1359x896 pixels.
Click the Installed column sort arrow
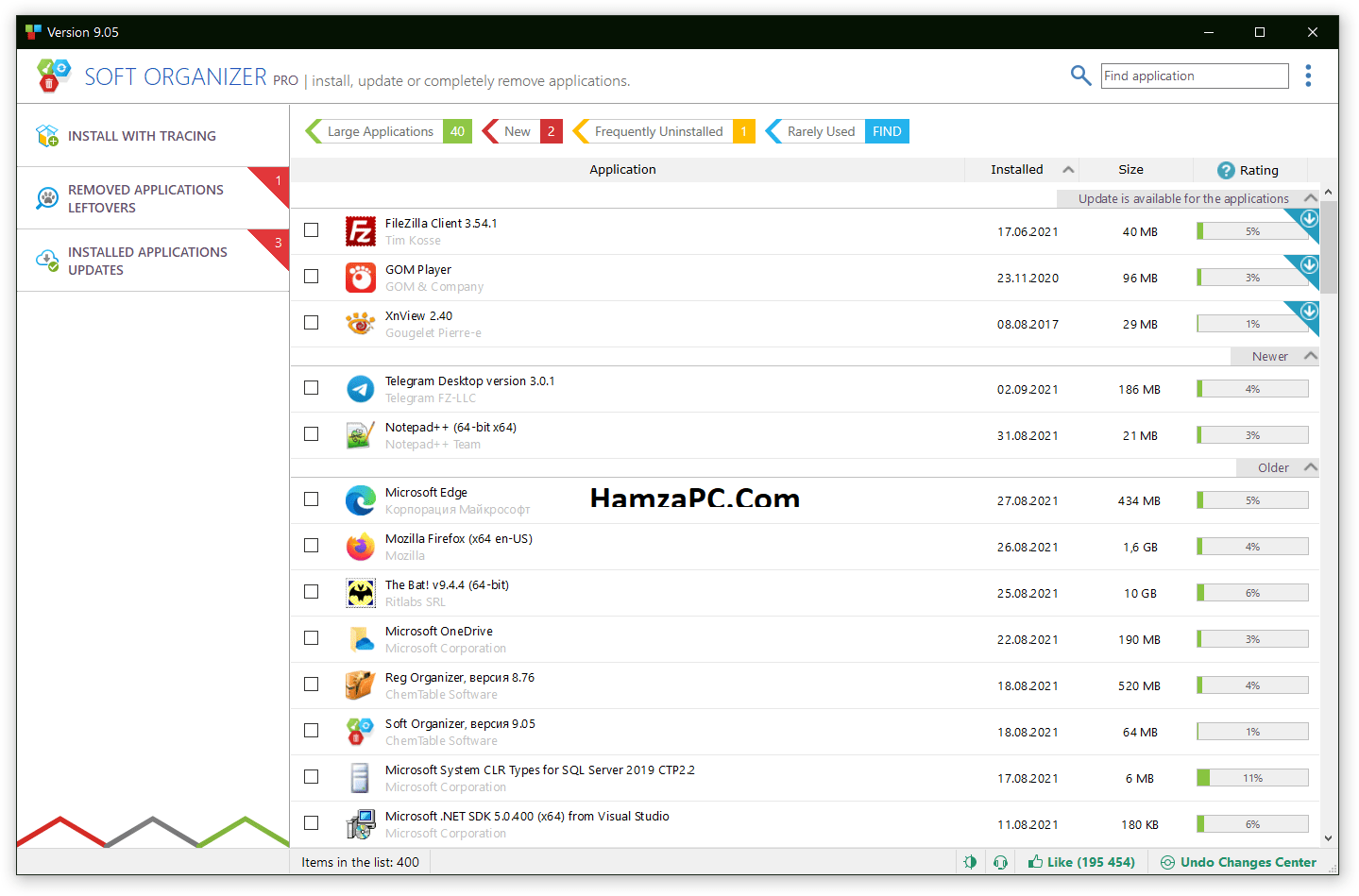(x=1068, y=170)
